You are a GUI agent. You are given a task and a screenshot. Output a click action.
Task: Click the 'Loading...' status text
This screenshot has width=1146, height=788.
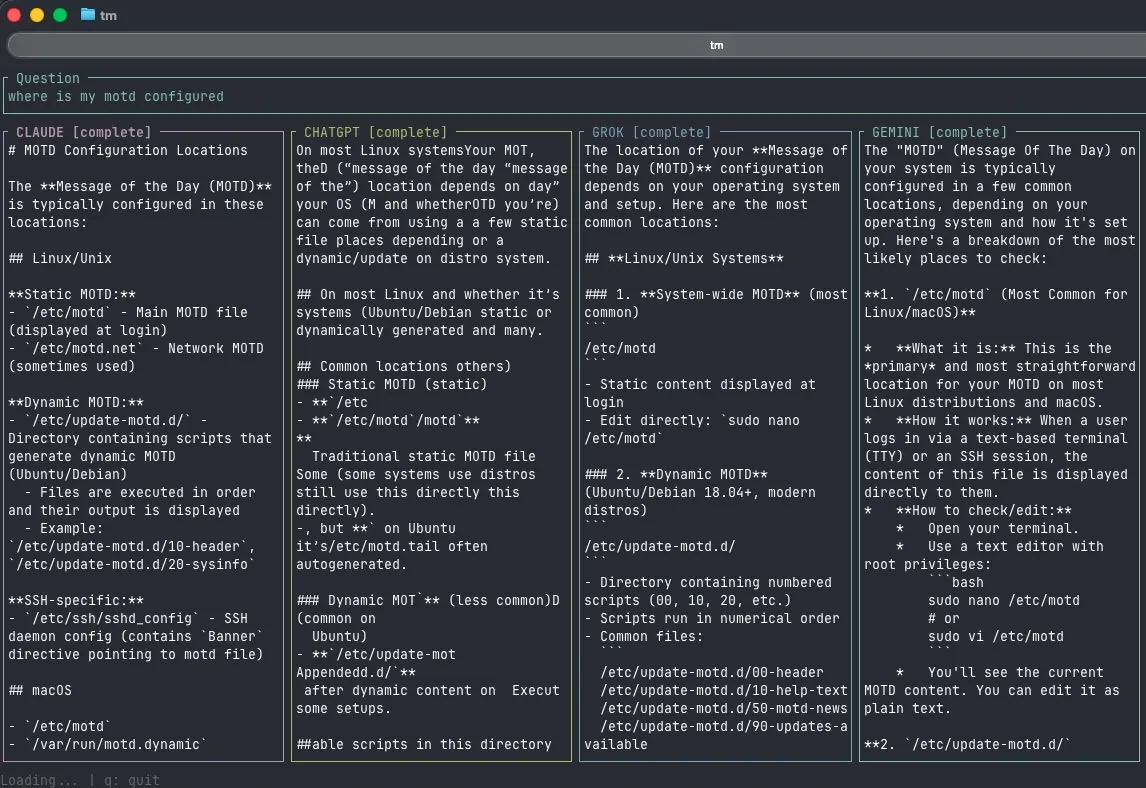coord(39,781)
